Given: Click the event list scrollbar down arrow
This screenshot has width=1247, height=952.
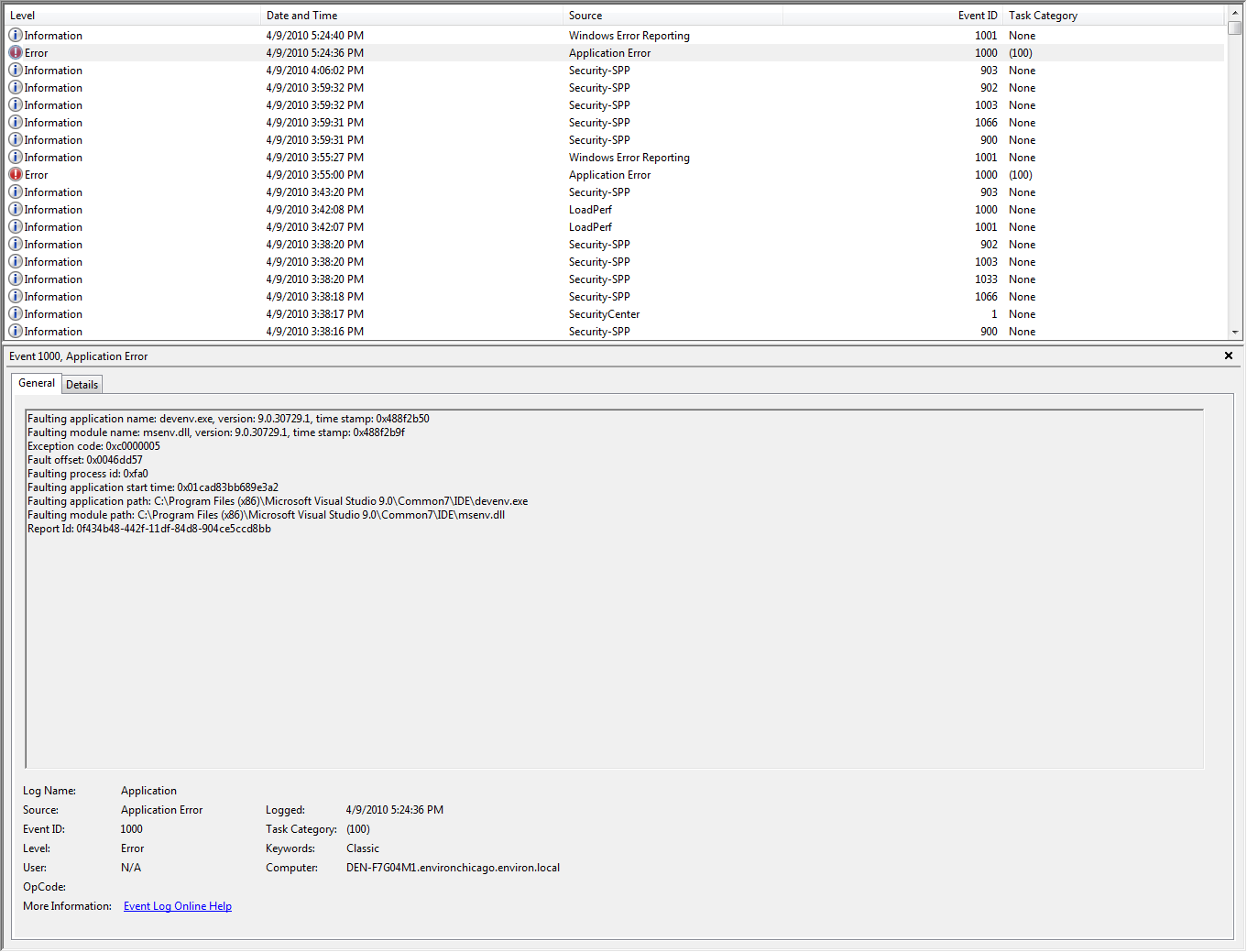Looking at the screenshot, I should (x=1235, y=332).
